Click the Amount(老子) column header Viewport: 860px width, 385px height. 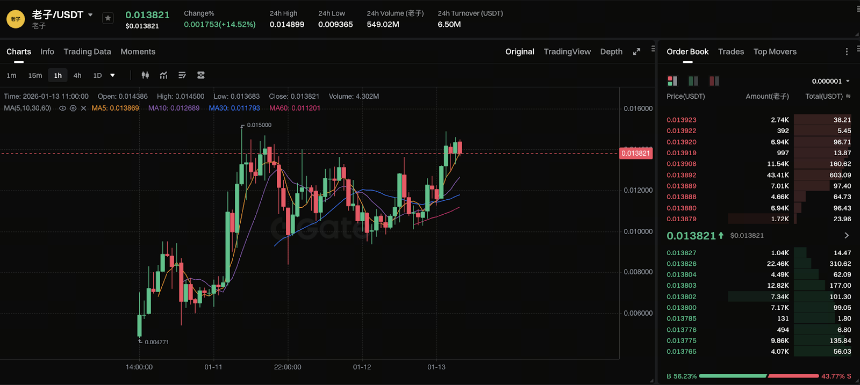767,97
